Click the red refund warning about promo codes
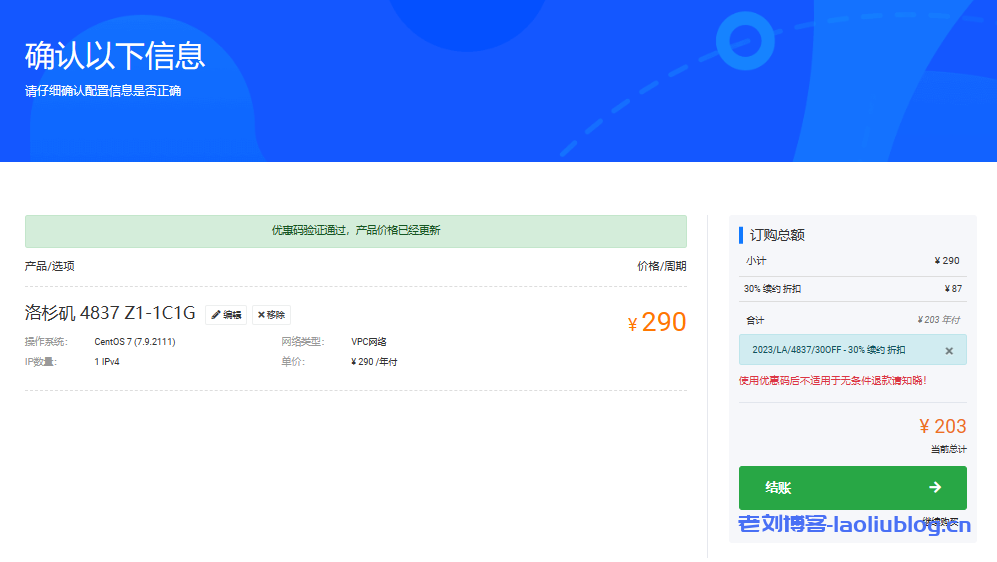Image resolution: width=997 pixels, height=562 pixels. click(x=832, y=380)
